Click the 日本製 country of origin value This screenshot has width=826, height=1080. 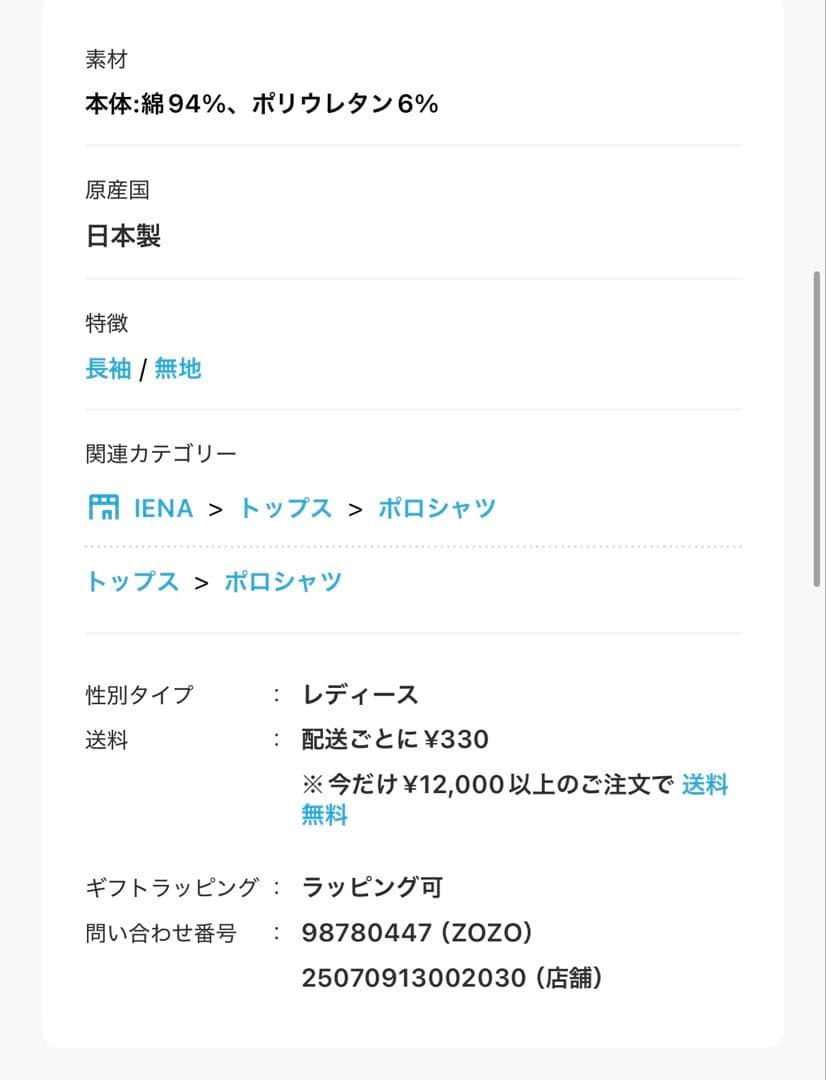[122, 237]
